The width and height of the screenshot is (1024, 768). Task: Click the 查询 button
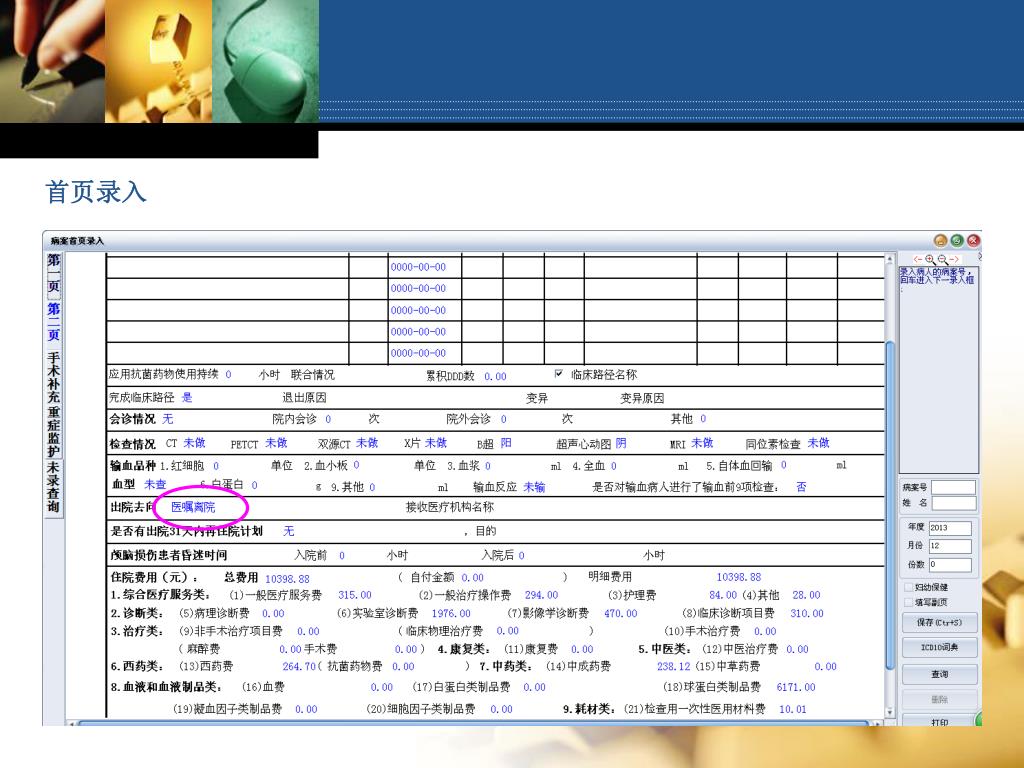(x=939, y=675)
